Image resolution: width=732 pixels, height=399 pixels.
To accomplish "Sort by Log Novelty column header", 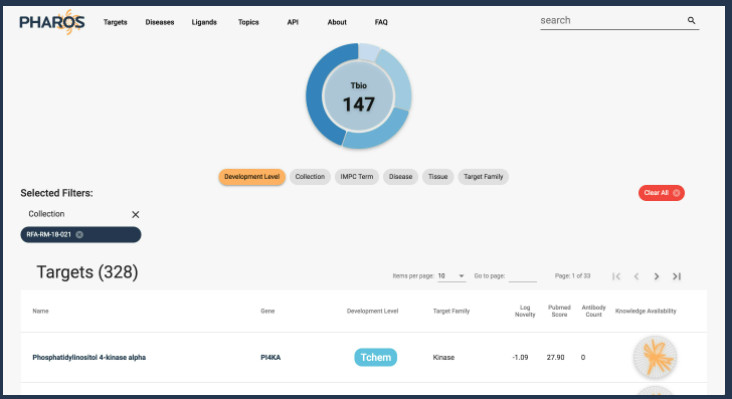I will pyautogui.click(x=525, y=311).
